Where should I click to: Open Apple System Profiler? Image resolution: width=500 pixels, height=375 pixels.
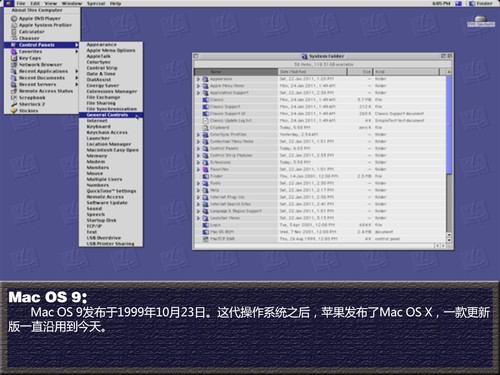coord(42,25)
